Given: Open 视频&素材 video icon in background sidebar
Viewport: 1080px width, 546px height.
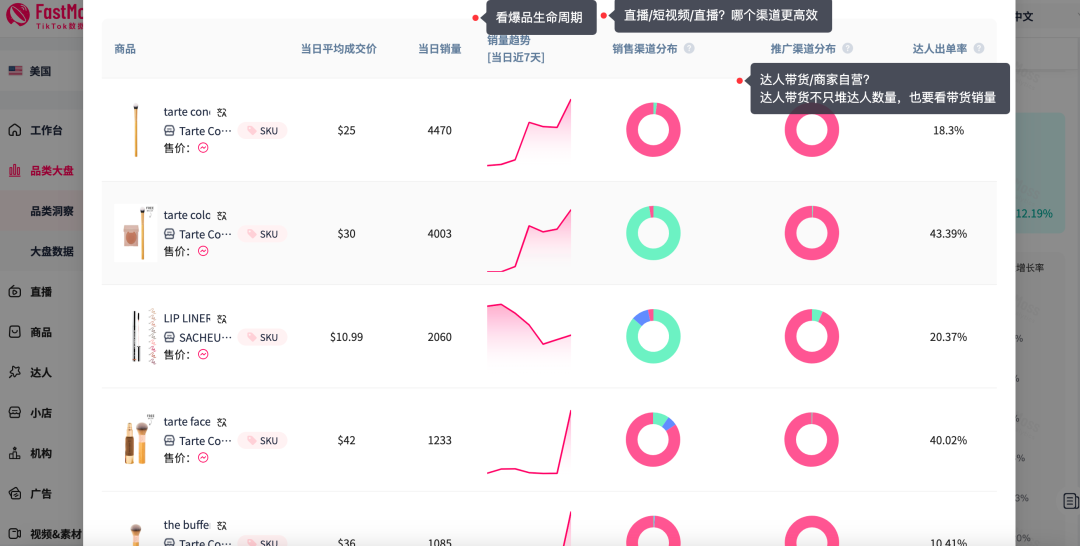Looking at the screenshot, I should [x=14, y=534].
